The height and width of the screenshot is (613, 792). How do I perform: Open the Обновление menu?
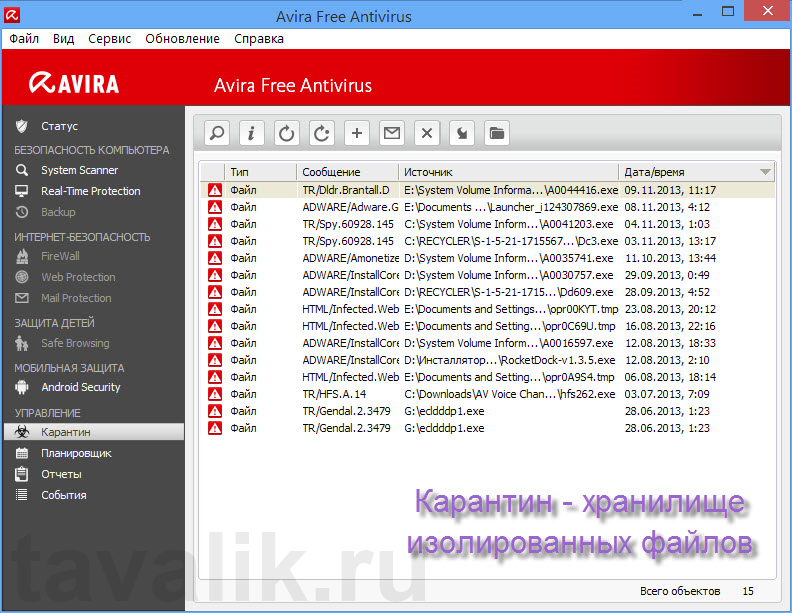pyautogui.click(x=182, y=39)
